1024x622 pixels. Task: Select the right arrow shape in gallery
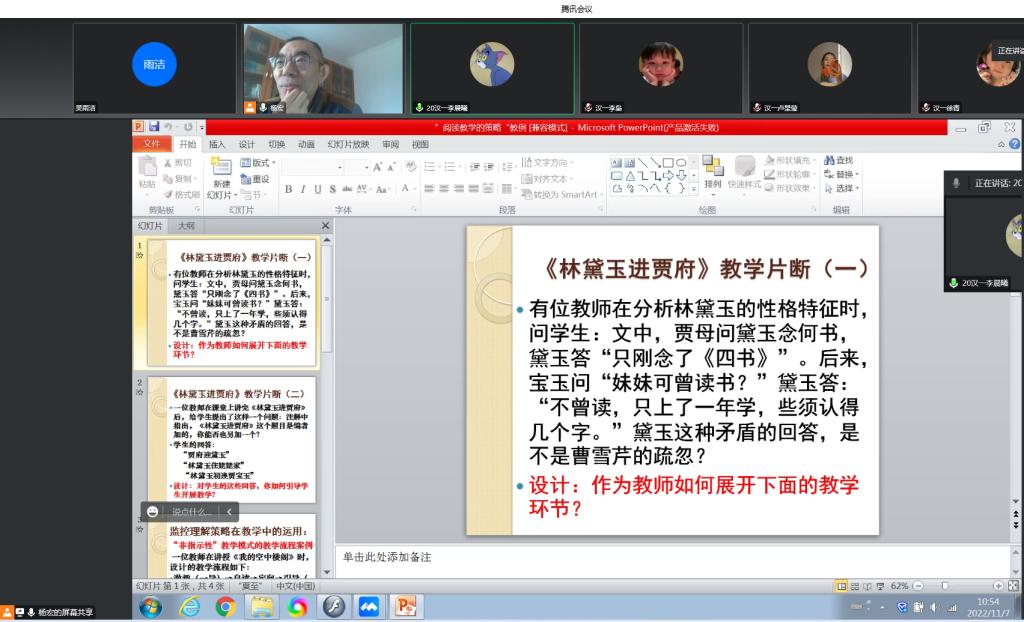click(667, 175)
